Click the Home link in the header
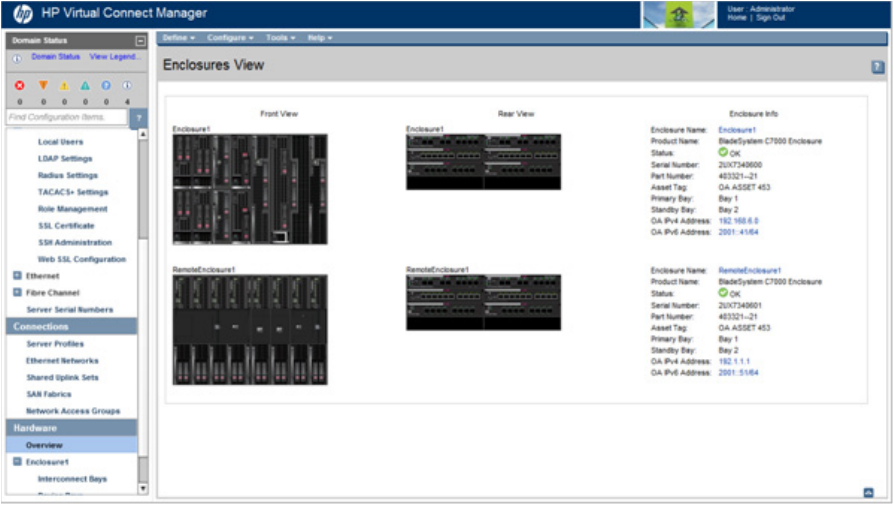This screenshot has height=505, width=894. tap(737, 18)
